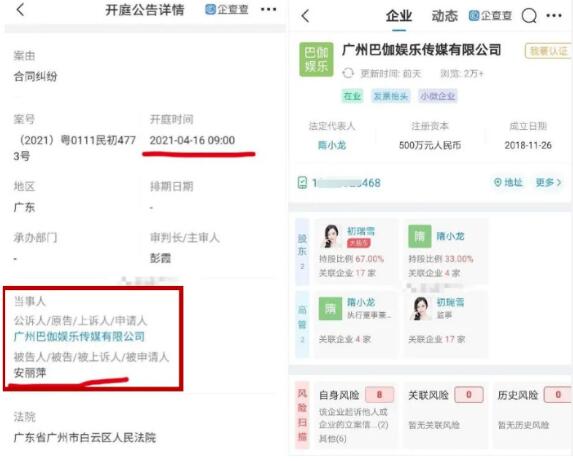Open the 地址 location link
Image resolution: width=573 pixels, height=461 pixels.
click(x=508, y=182)
